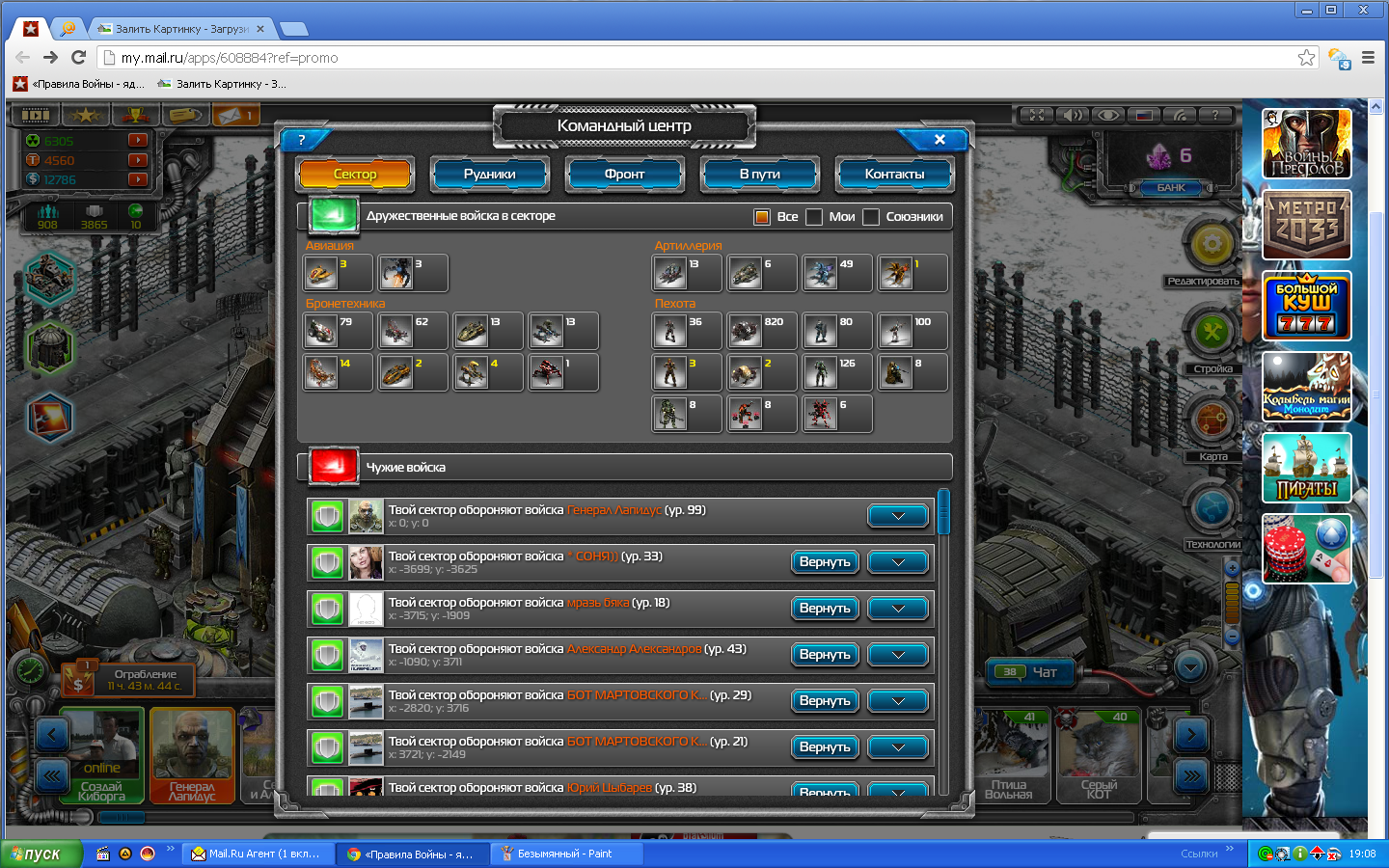Collapse the Дружественные войска green section toggle

click(334, 215)
